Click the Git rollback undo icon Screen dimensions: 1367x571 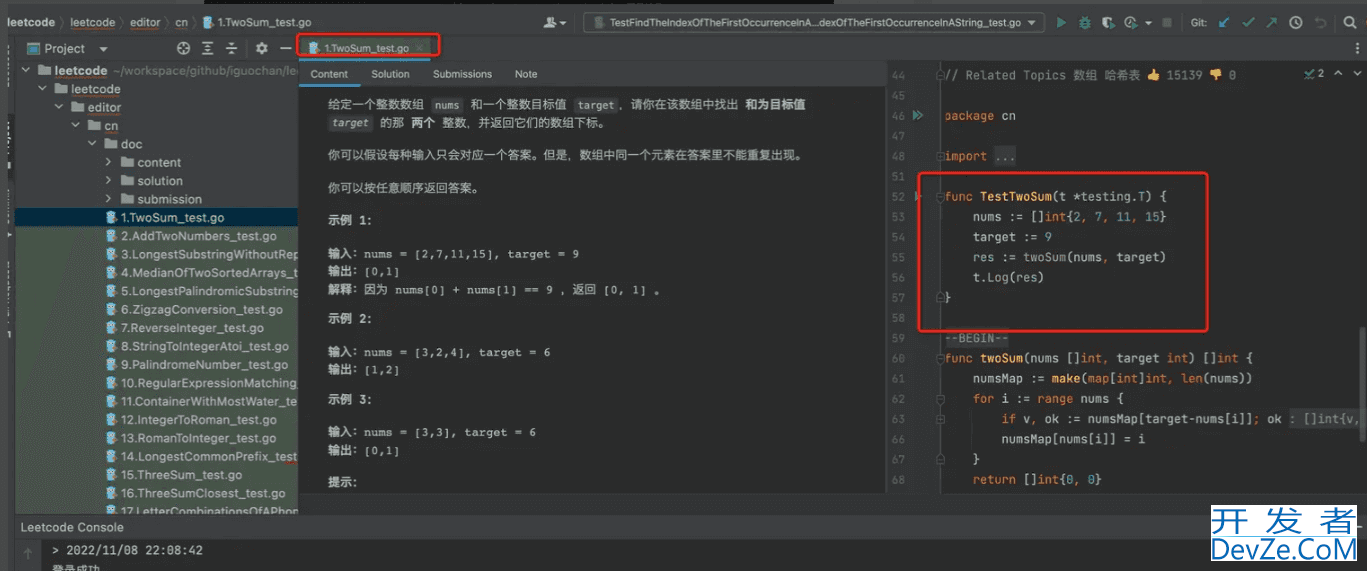1321,22
